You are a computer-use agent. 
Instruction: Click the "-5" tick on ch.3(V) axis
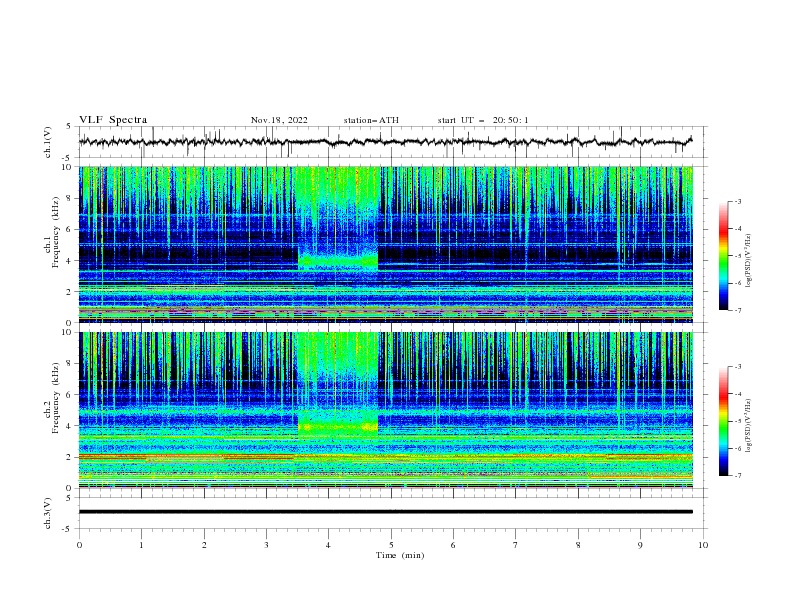(68, 529)
